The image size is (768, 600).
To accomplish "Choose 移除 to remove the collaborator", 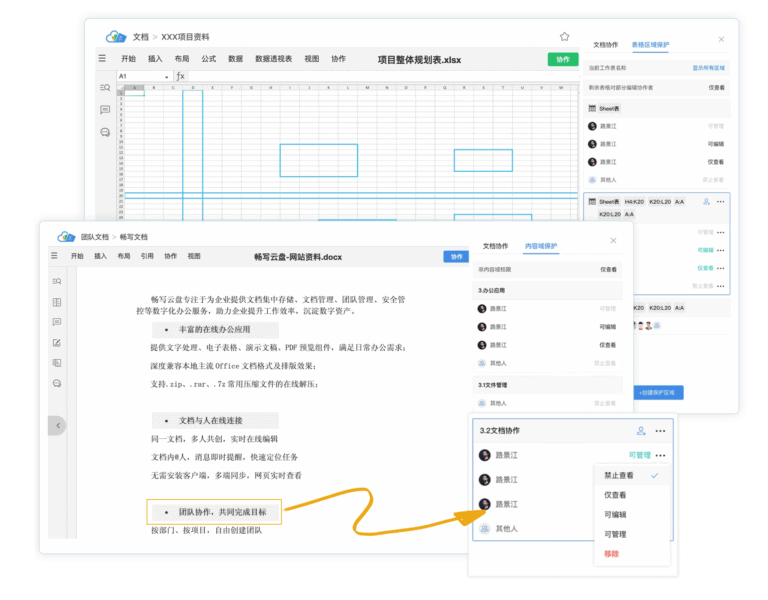I will click(x=632, y=554).
